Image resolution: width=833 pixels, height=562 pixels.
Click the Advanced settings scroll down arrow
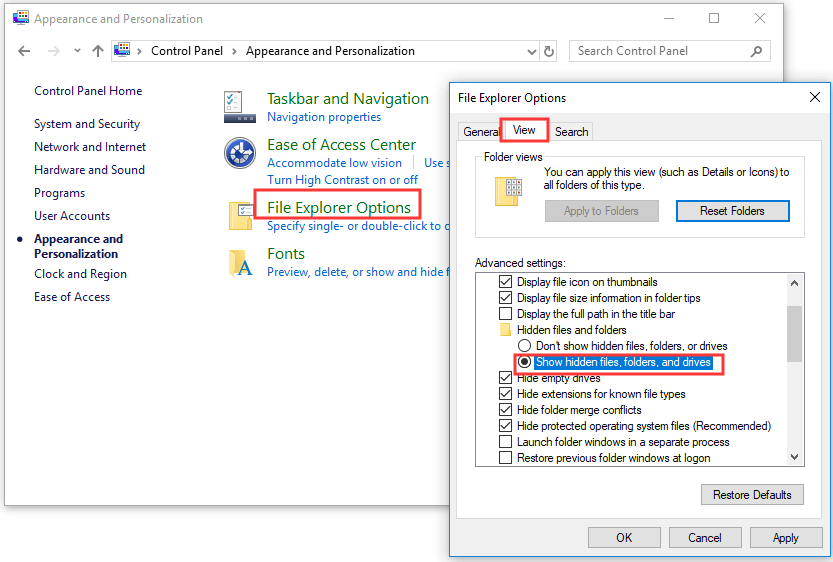click(x=794, y=457)
